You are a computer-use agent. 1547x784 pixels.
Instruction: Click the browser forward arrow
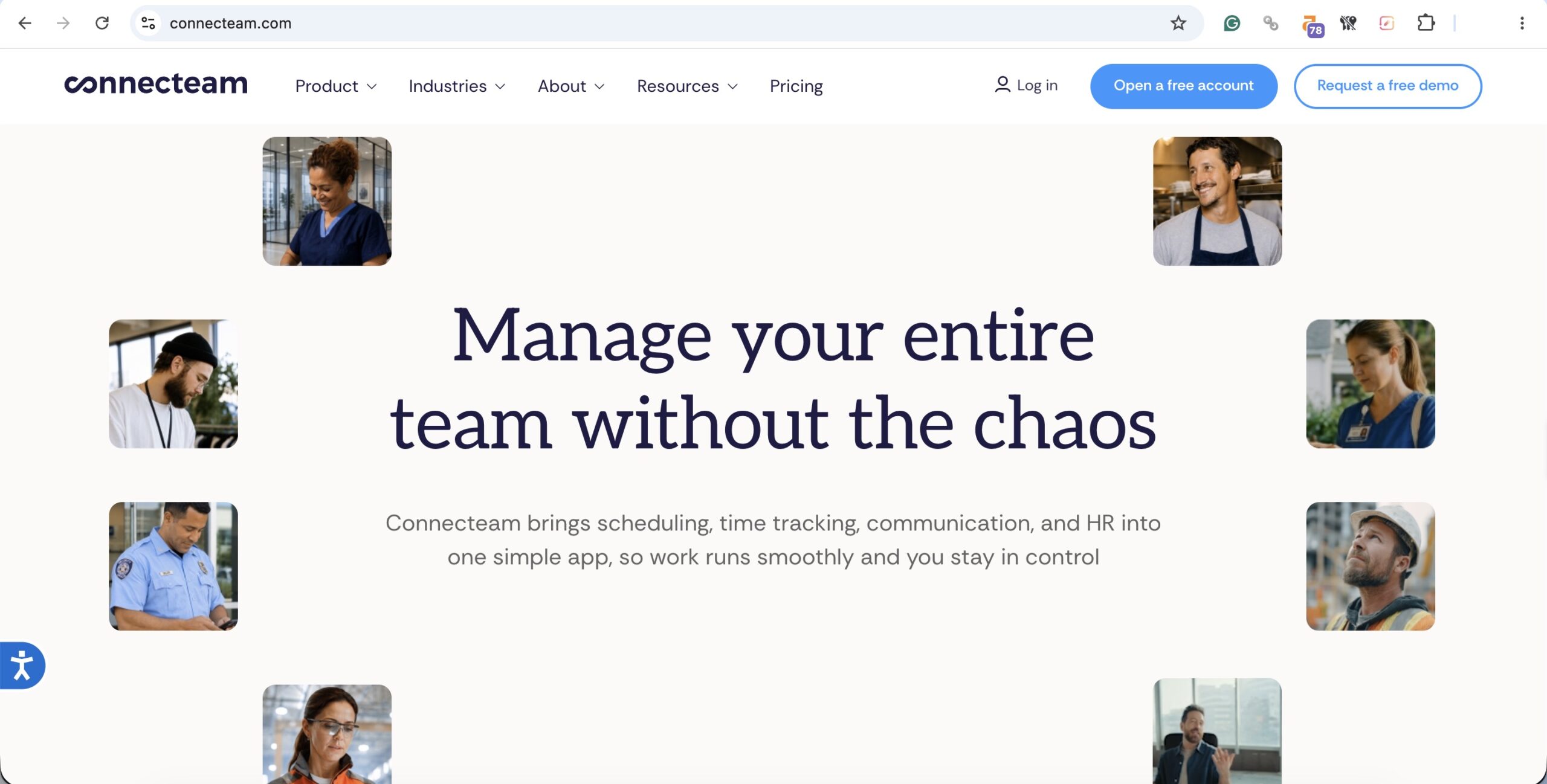pyautogui.click(x=63, y=23)
